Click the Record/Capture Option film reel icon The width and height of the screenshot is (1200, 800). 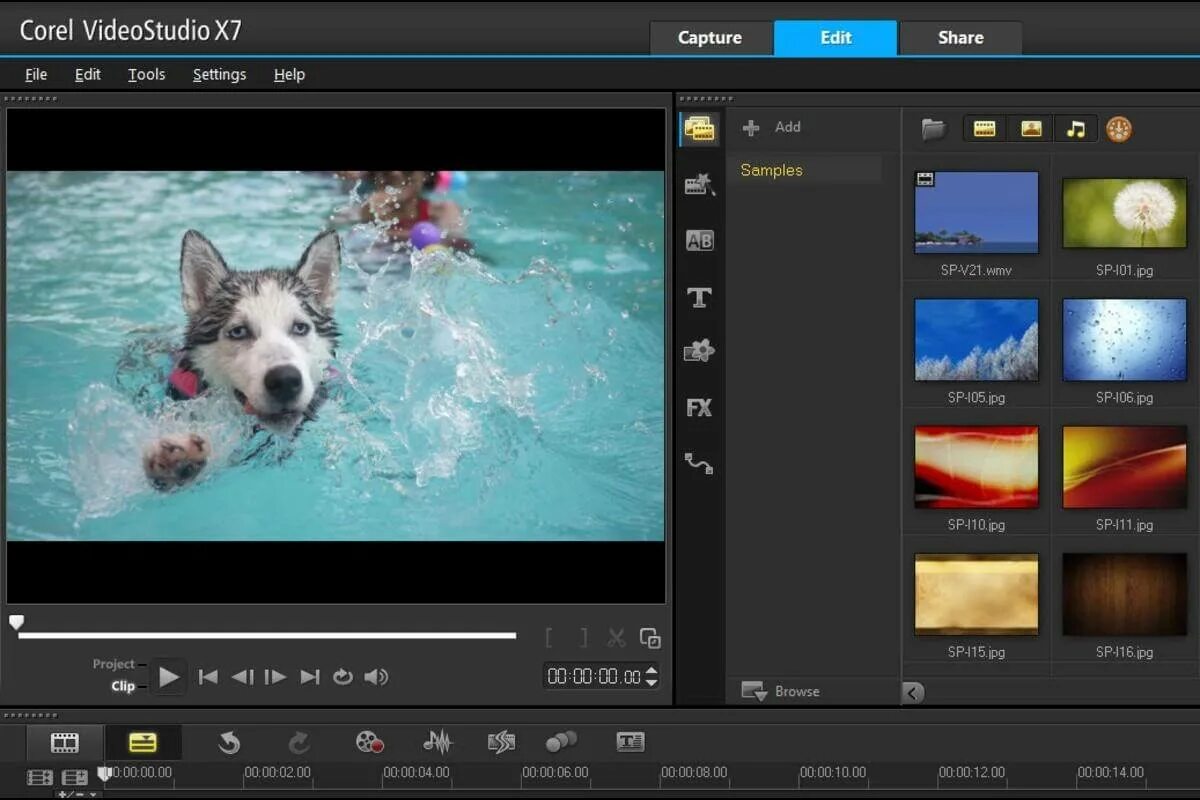tap(369, 741)
